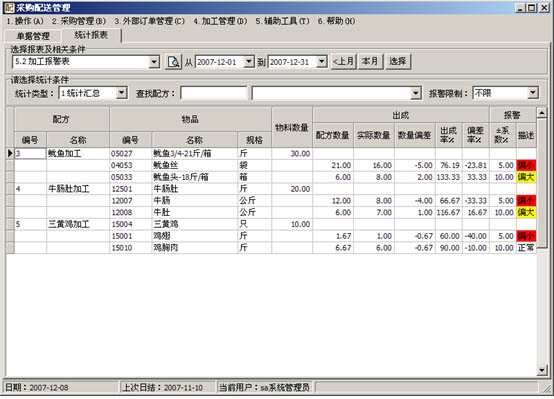This screenshot has width=554, height=399.
Task: Open the 4.加工管理(D) menu
Action: (x=220, y=21)
